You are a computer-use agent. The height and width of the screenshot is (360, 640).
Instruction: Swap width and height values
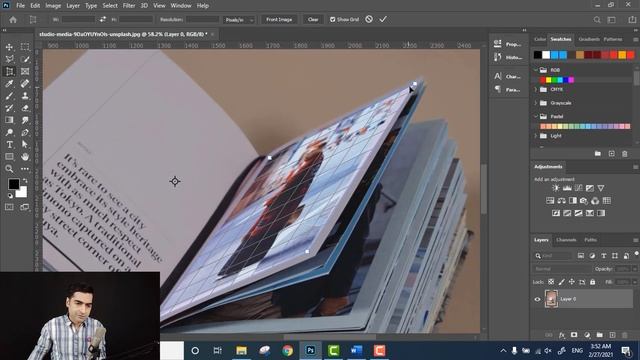pos(103,19)
